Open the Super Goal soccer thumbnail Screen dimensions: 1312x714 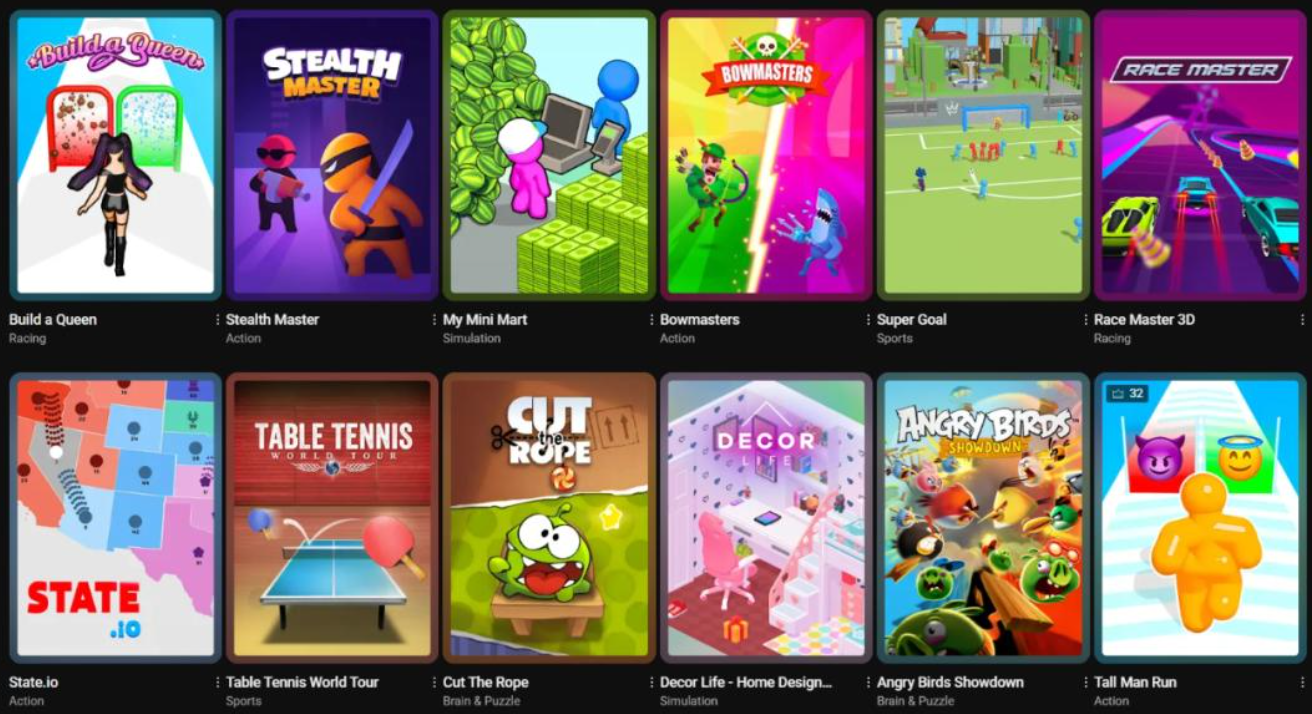[983, 155]
